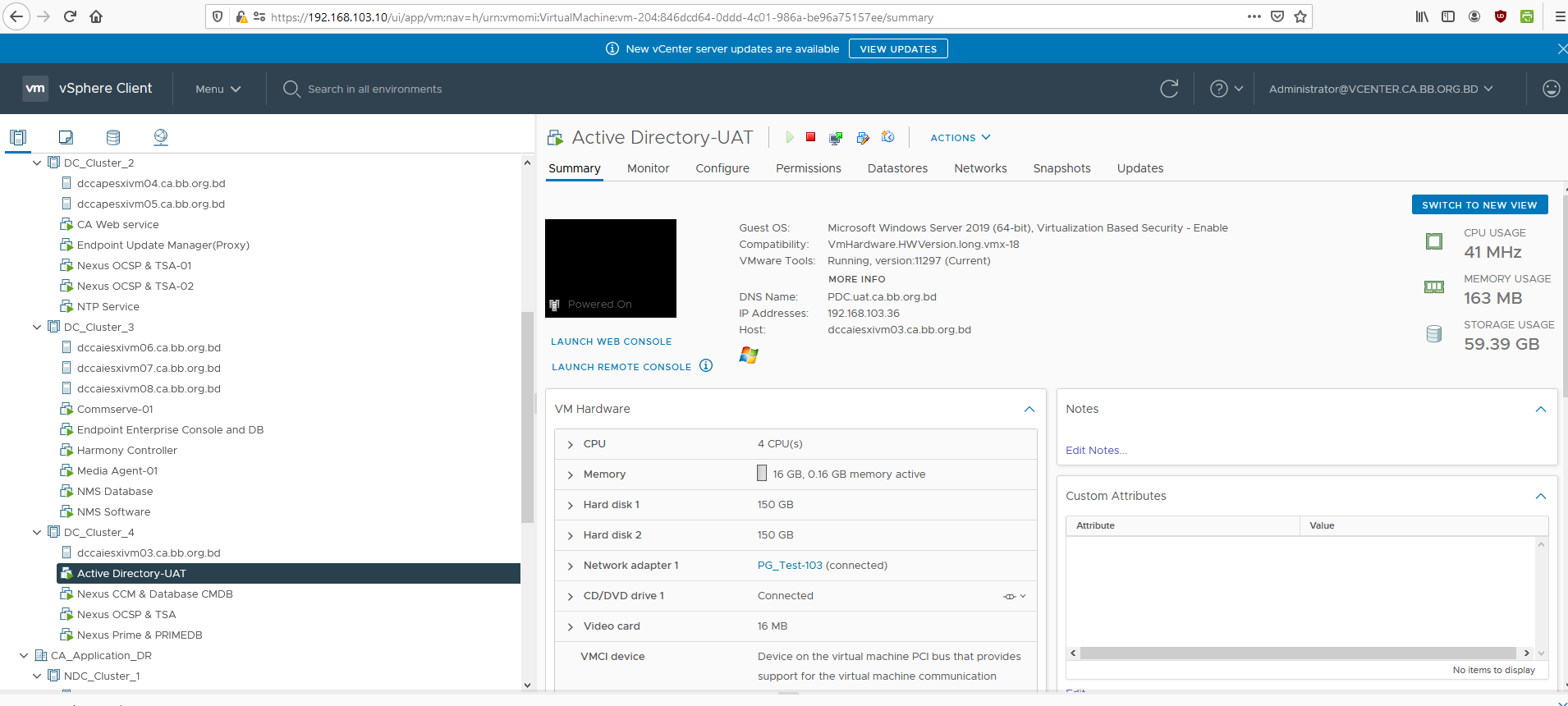Switch to the Storage view icon

113,137
